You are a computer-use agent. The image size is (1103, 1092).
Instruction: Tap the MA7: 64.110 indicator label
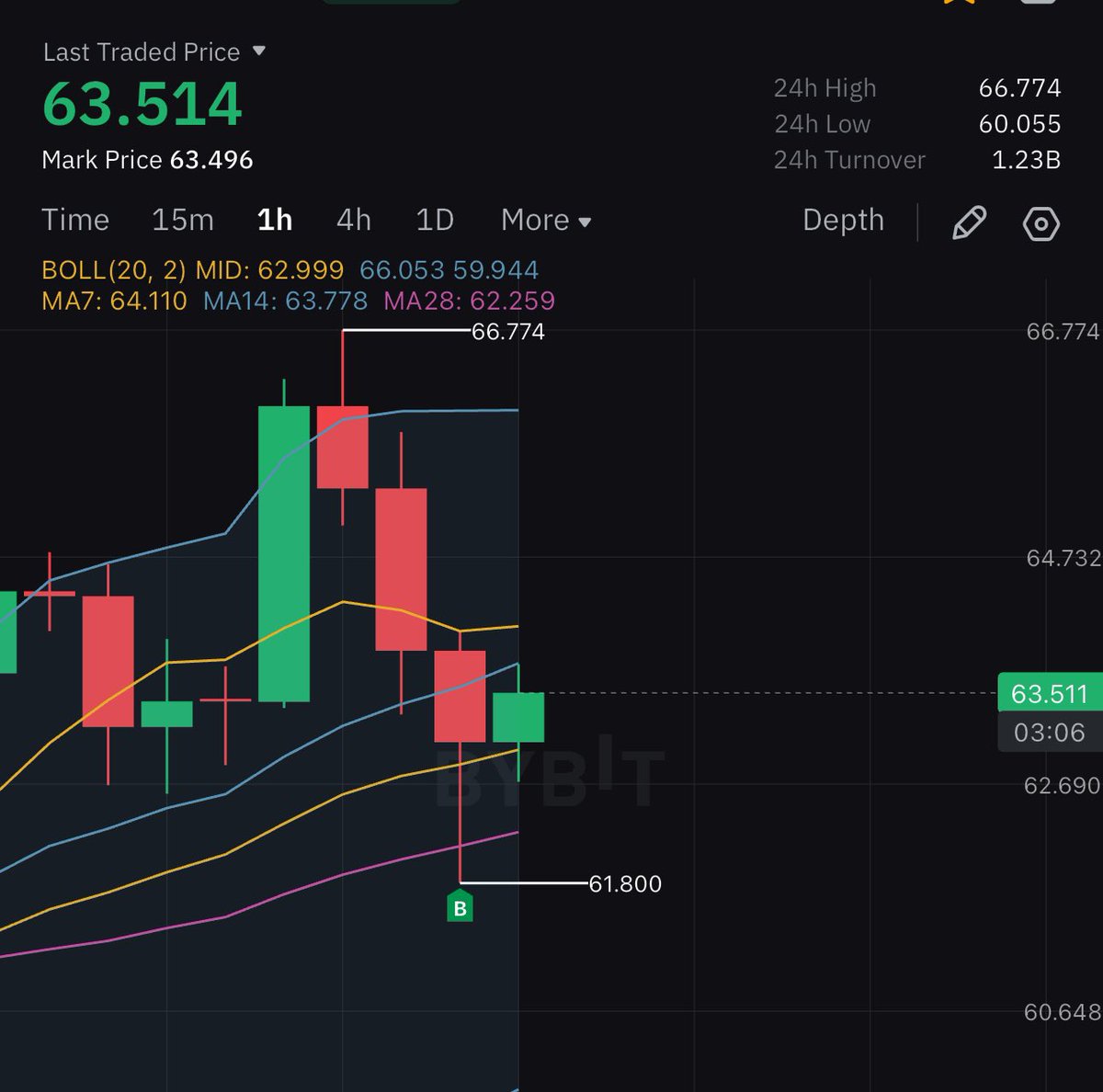coord(114,301)
